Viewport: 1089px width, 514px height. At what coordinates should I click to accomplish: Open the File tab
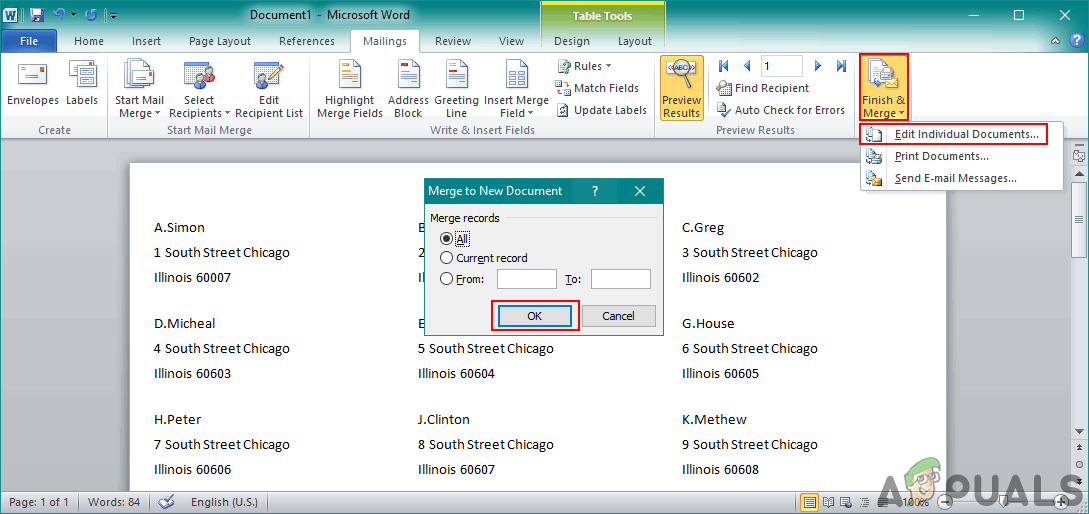pos(28,41)
